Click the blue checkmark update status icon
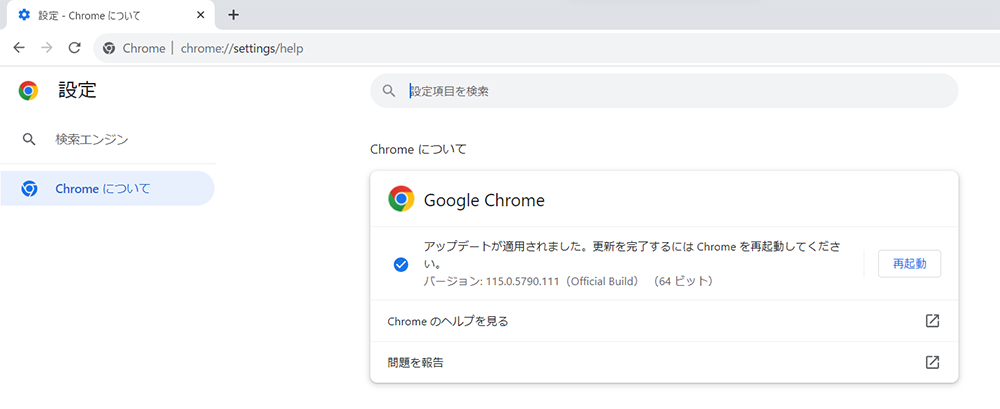1000x409 pixels. point(400,264)
